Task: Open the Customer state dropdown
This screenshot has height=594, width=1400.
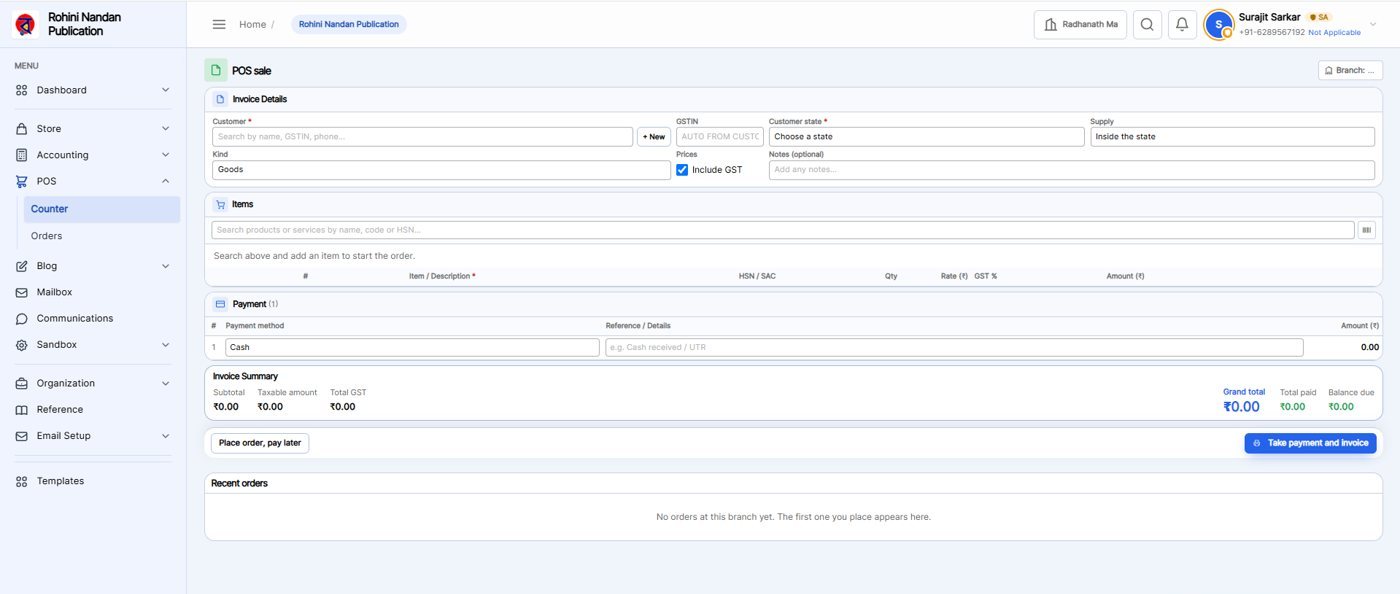Action: pyautogui.click(x=926, y=137)
